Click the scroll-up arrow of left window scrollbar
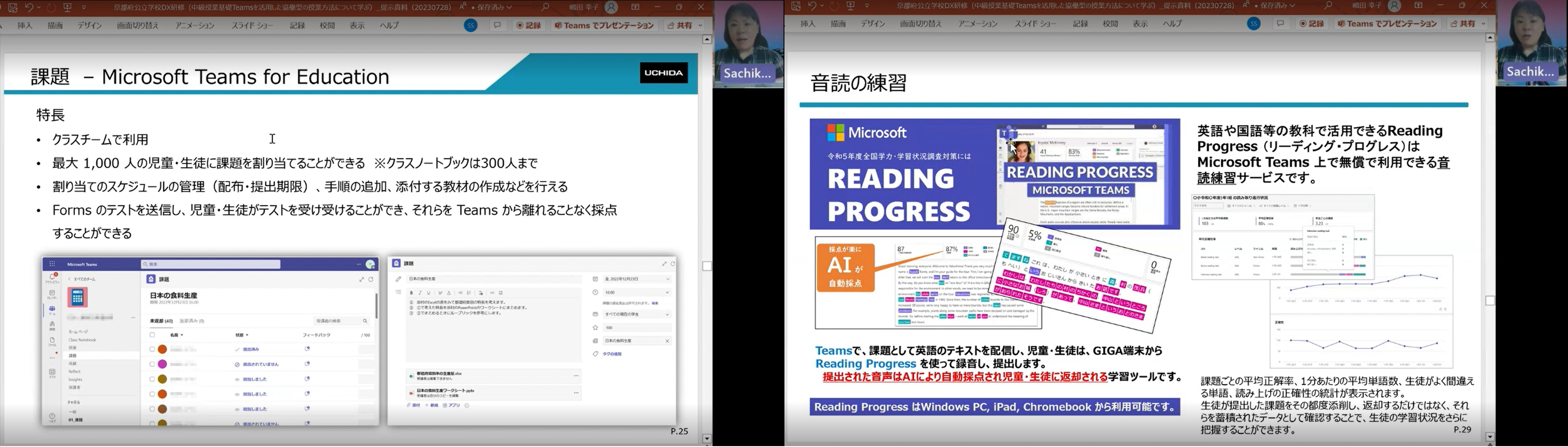The width and height of the screenshot is (1568, 447). pos(707,40)
